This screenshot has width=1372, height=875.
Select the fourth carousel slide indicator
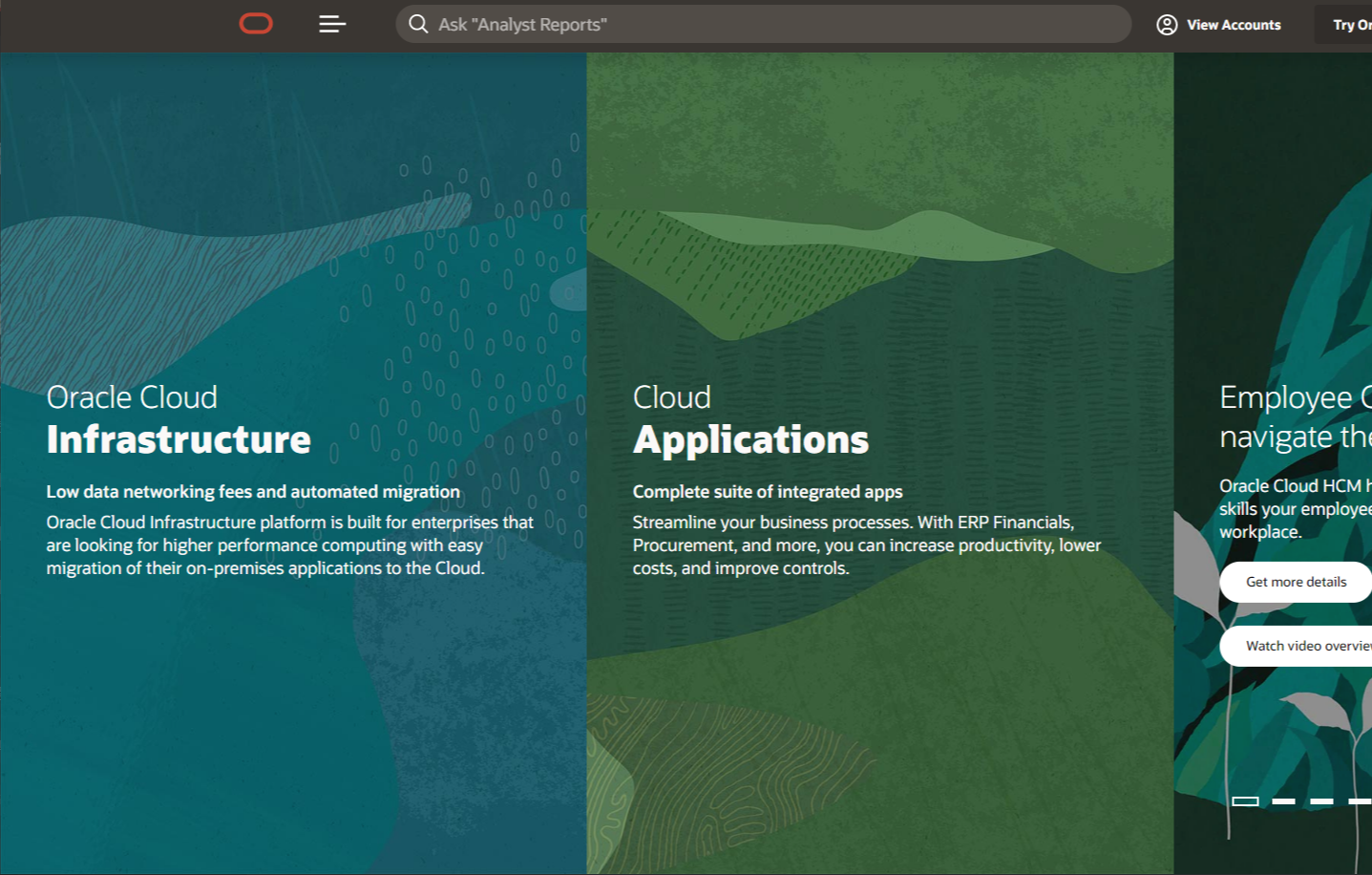pyautogui.click(x=1360, y=801)
